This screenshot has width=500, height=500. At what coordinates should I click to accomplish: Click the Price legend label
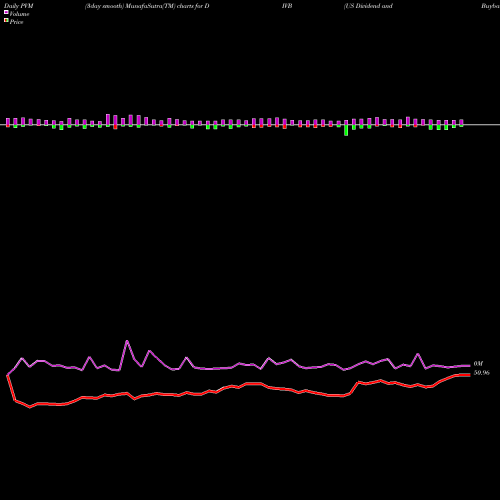tap(16, 22)
